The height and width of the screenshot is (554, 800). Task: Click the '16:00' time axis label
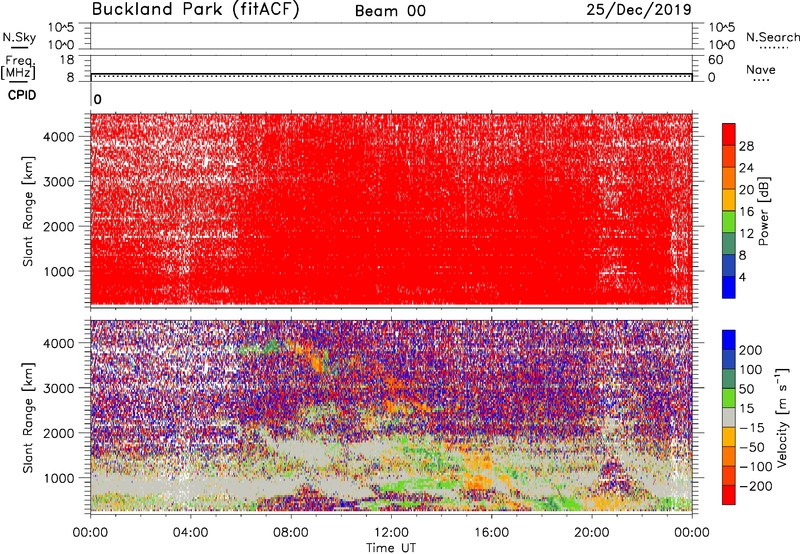491,533
